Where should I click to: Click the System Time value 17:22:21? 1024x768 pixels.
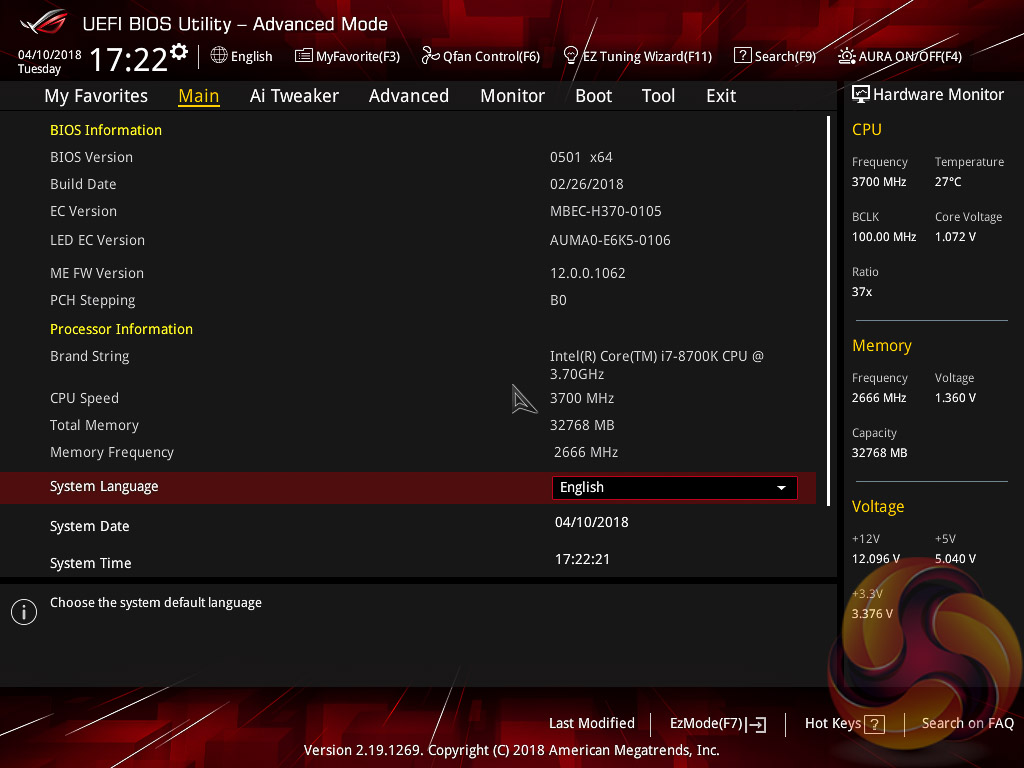point(583,560)
